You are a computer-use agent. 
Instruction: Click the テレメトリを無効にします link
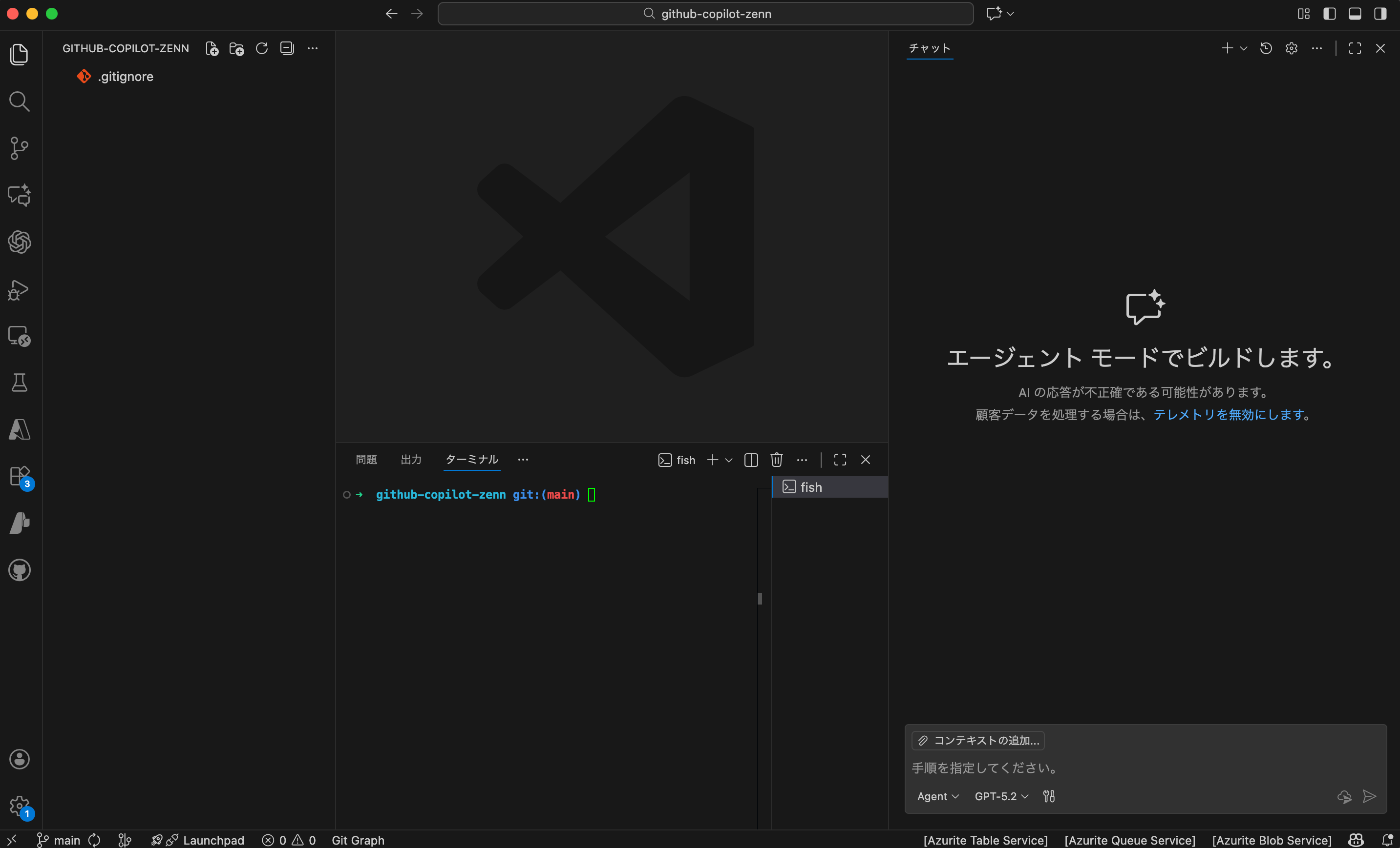[1229, 415]
